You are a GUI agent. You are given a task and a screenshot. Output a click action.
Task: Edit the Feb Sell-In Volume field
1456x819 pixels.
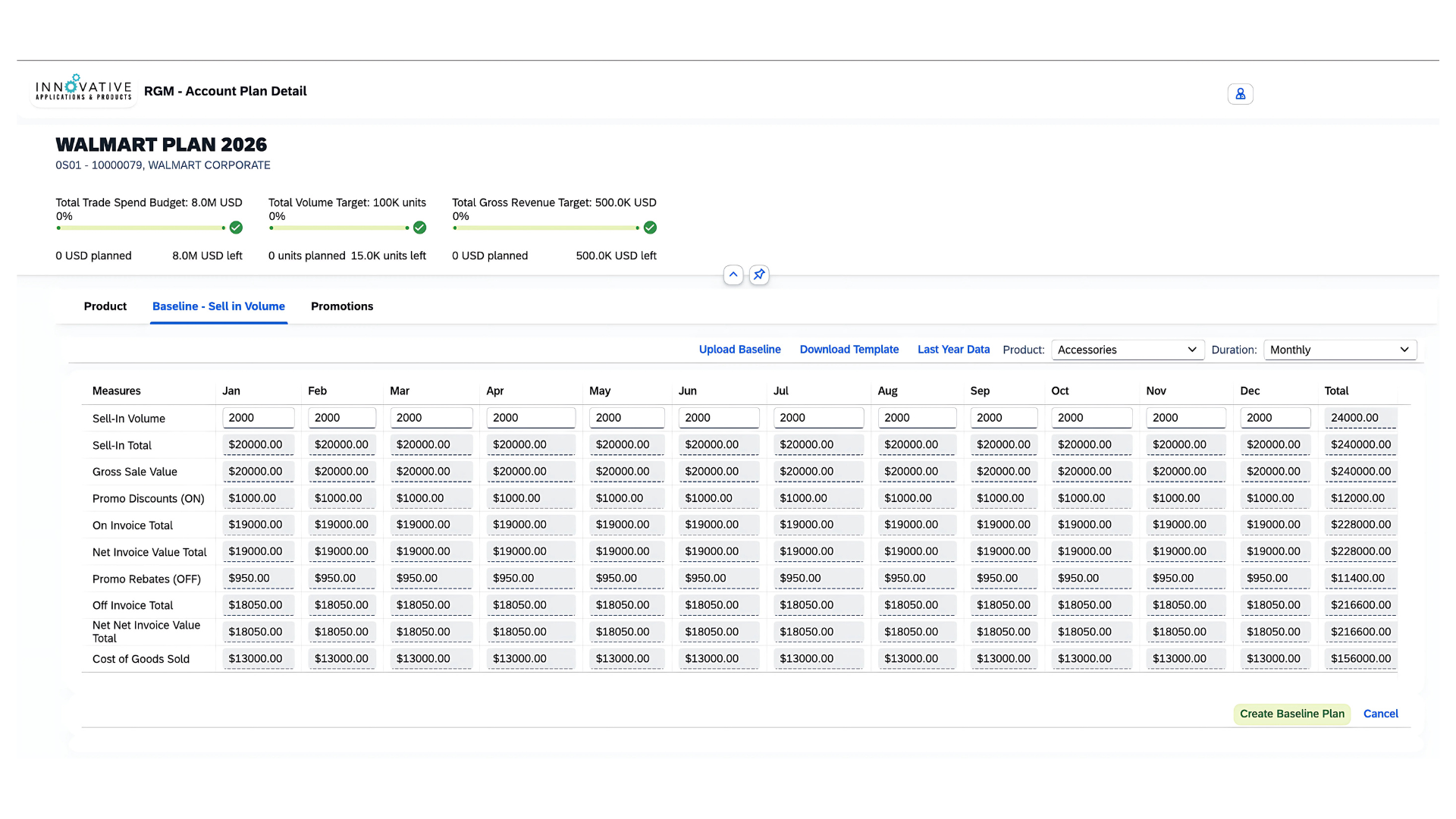(x=342, y=418)
